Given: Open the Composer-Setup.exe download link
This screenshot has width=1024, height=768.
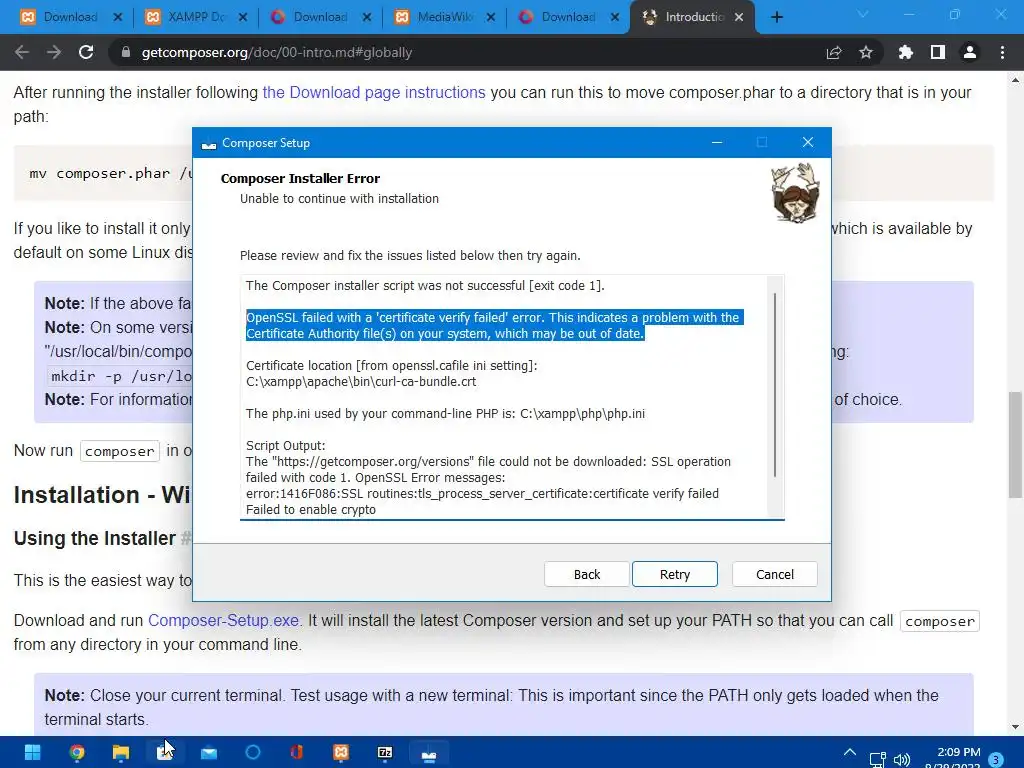Looking at the screenshot, I should click(223, 620).
